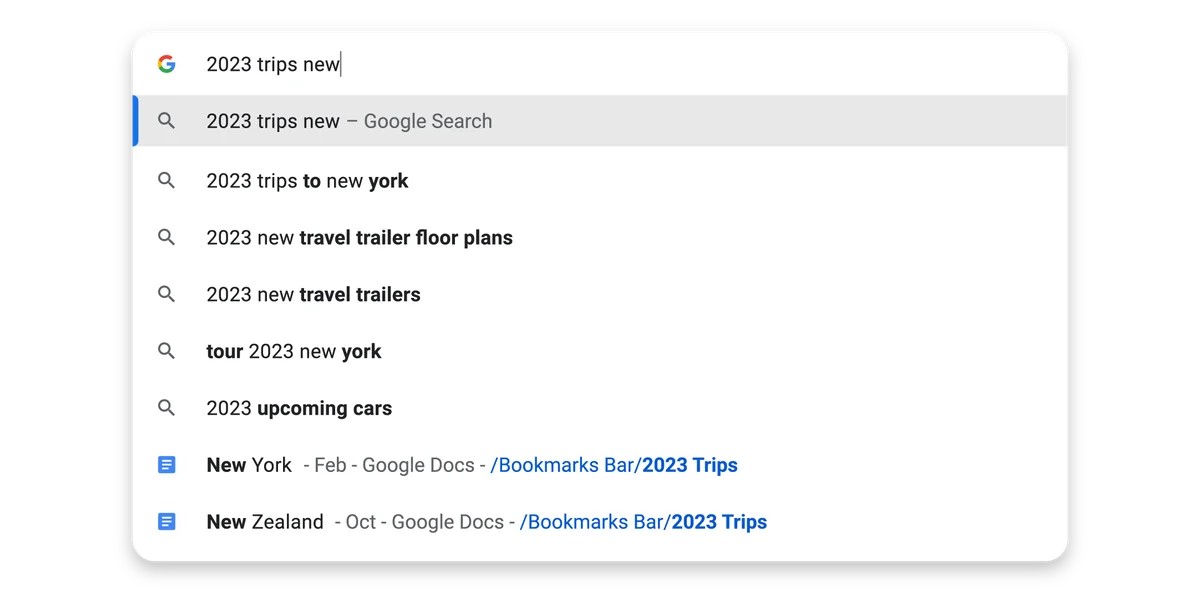Screen dimensions: 1200x594
Task: Click search icon next to 'trips to new york'
Action: pyautogui.click(x=167, y=181)
